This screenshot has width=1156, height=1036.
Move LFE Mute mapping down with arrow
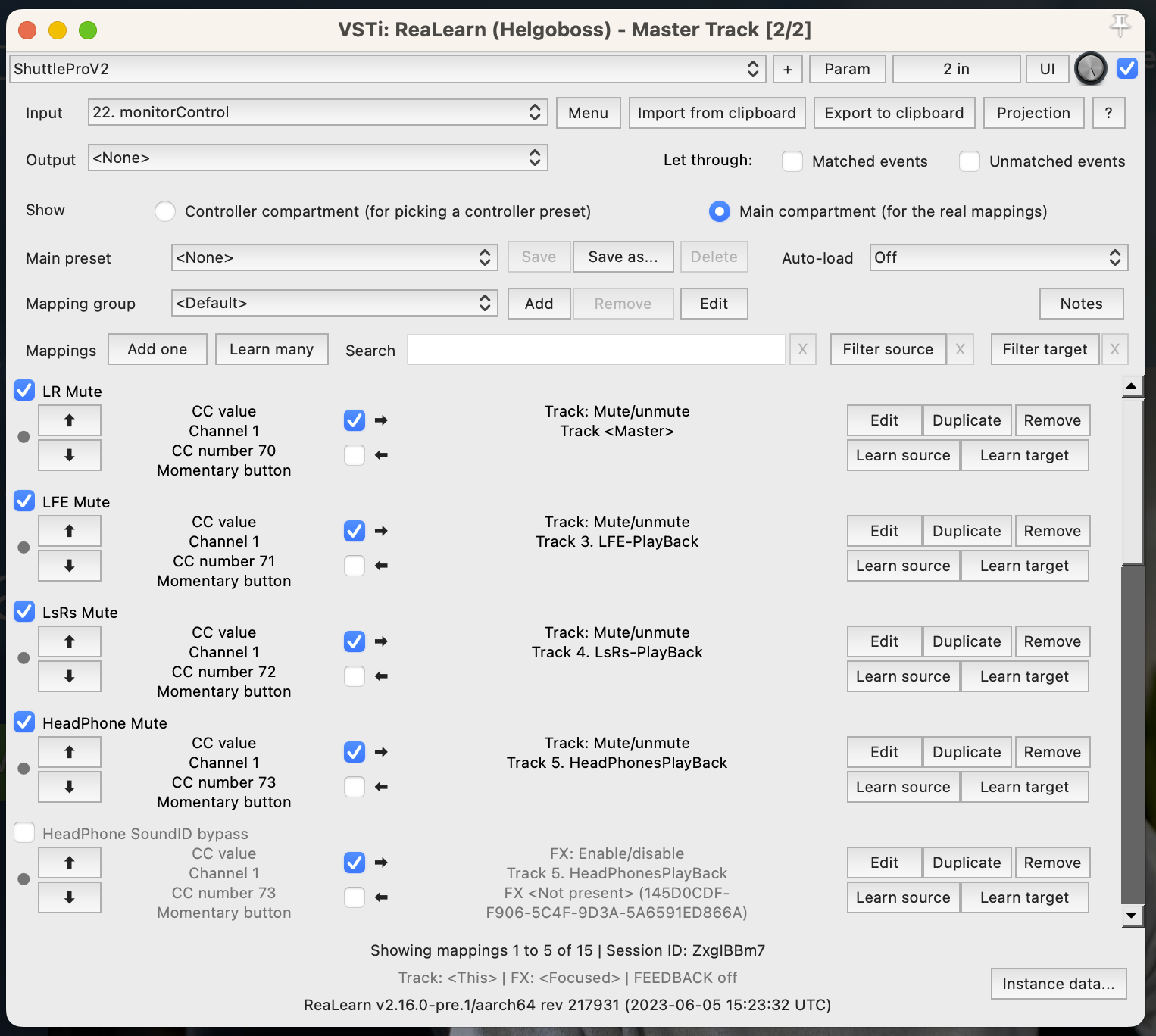(x=70, y=566)
